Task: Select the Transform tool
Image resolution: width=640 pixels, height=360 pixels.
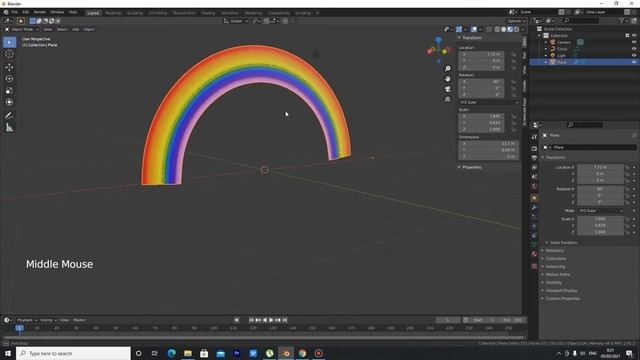Action: 9,102
